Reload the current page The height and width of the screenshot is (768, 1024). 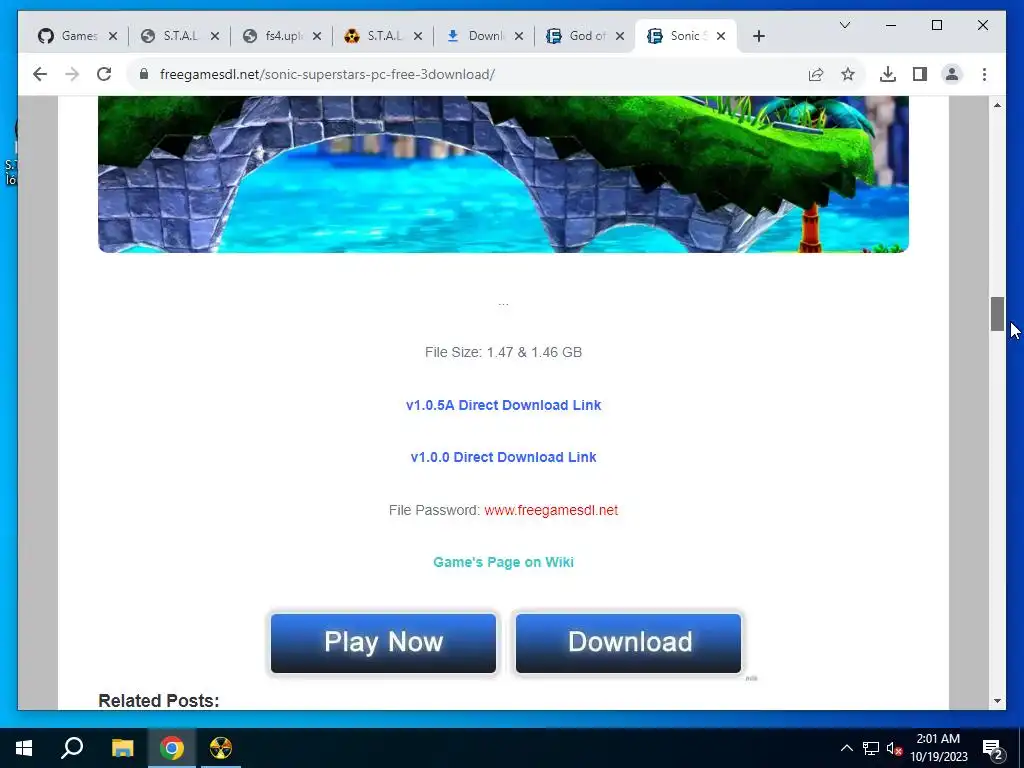(104, 74)
